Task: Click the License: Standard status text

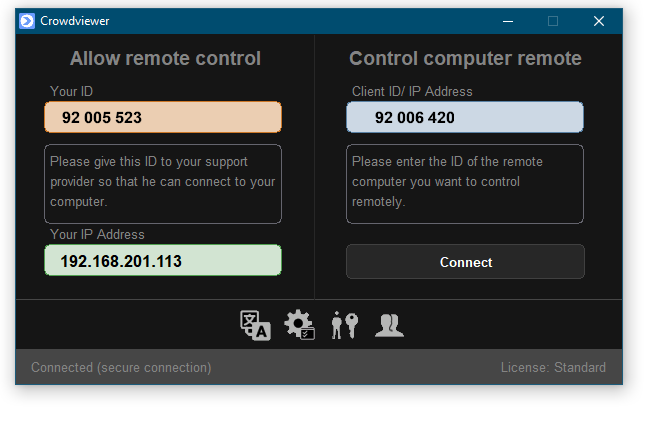Action: [553, 367]
